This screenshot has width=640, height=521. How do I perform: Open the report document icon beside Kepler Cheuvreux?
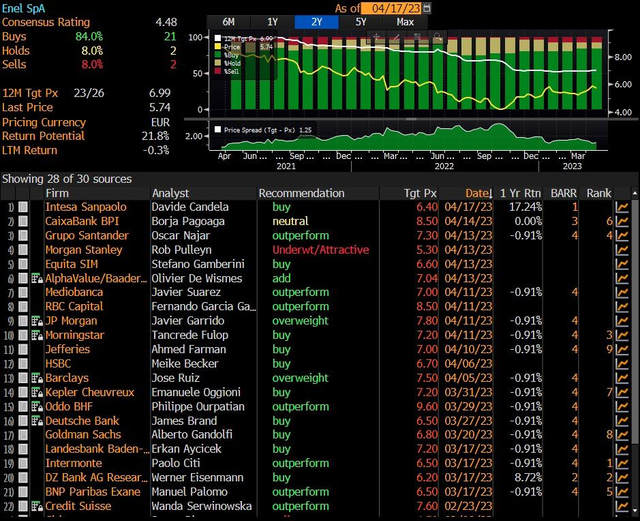coord(37,392)
